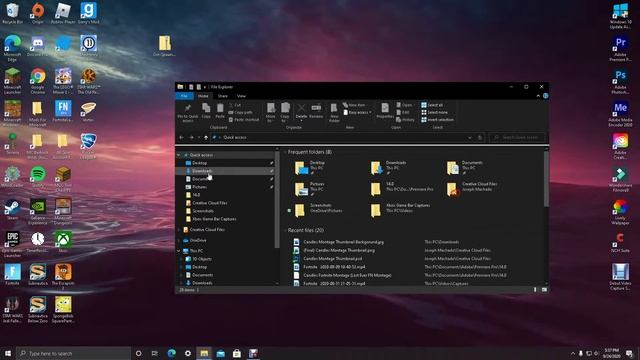The height and width of the screenshot is (360, 640).
Task: Click Edit in the Open group
Action: 403,112
